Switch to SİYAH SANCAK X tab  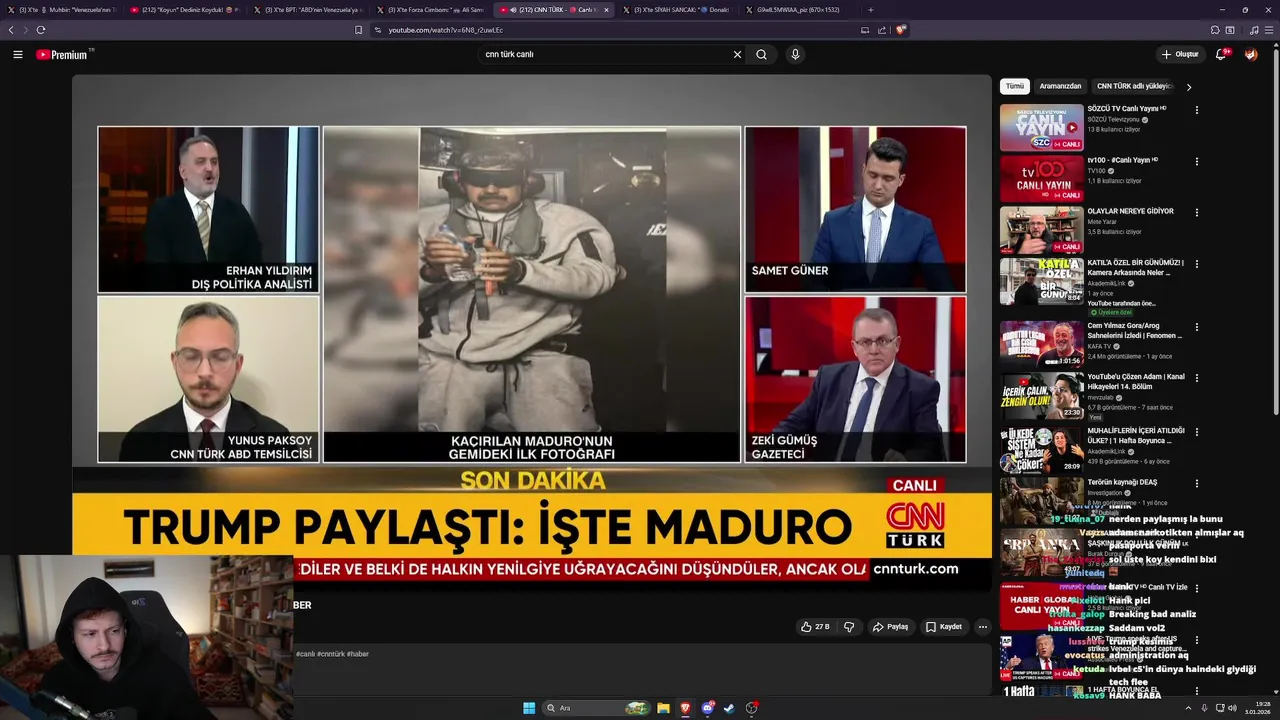pyautogui.click(x=675, y=9)
